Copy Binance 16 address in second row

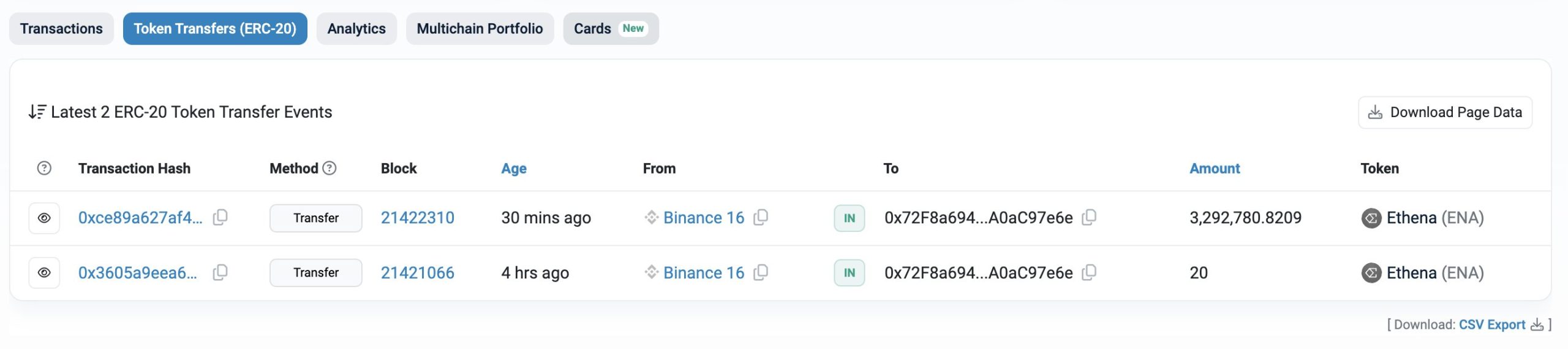(761, 272)
